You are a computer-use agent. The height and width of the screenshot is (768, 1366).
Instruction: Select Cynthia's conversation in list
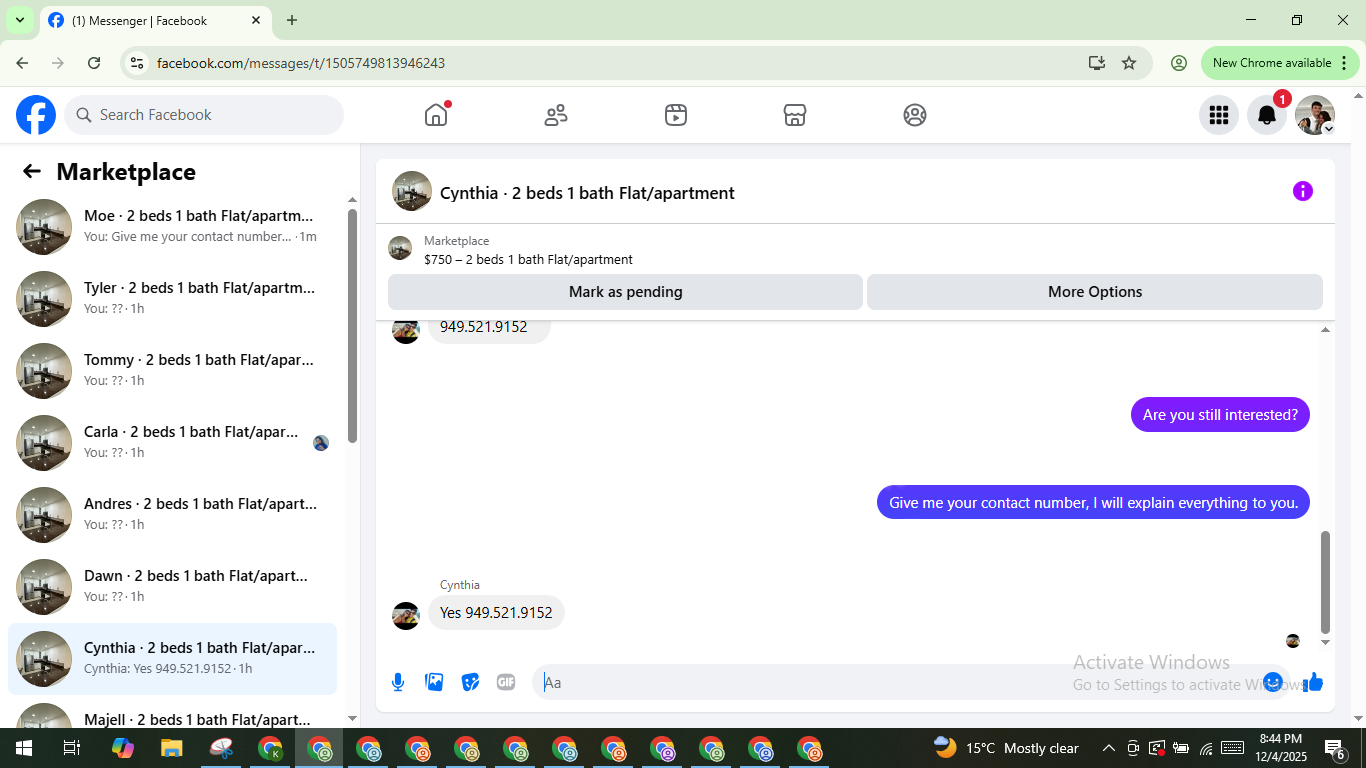172,659
